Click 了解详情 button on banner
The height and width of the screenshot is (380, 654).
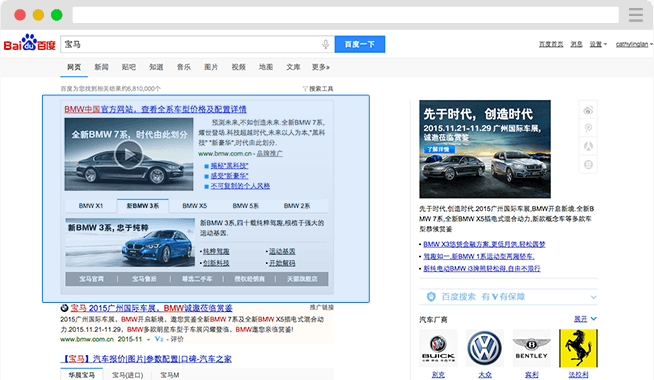coord(438,149)
